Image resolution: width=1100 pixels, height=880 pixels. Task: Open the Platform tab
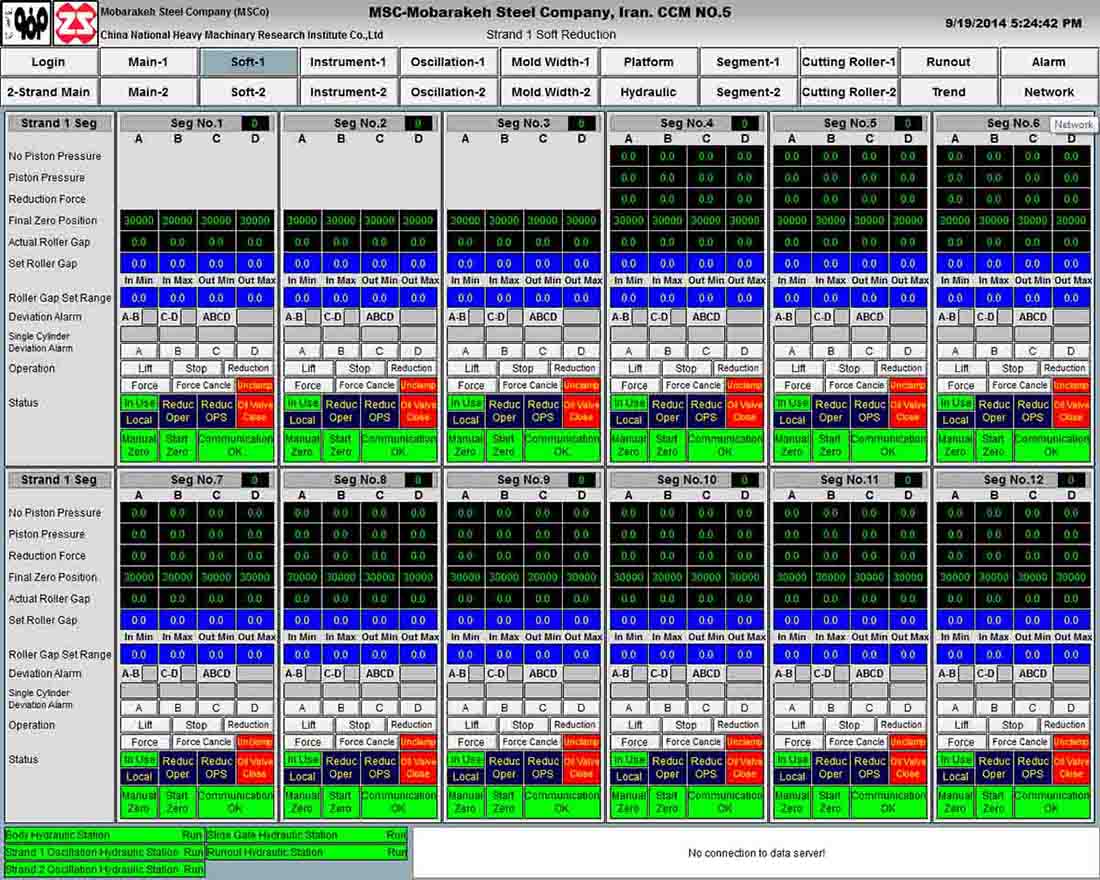[649, 62]
